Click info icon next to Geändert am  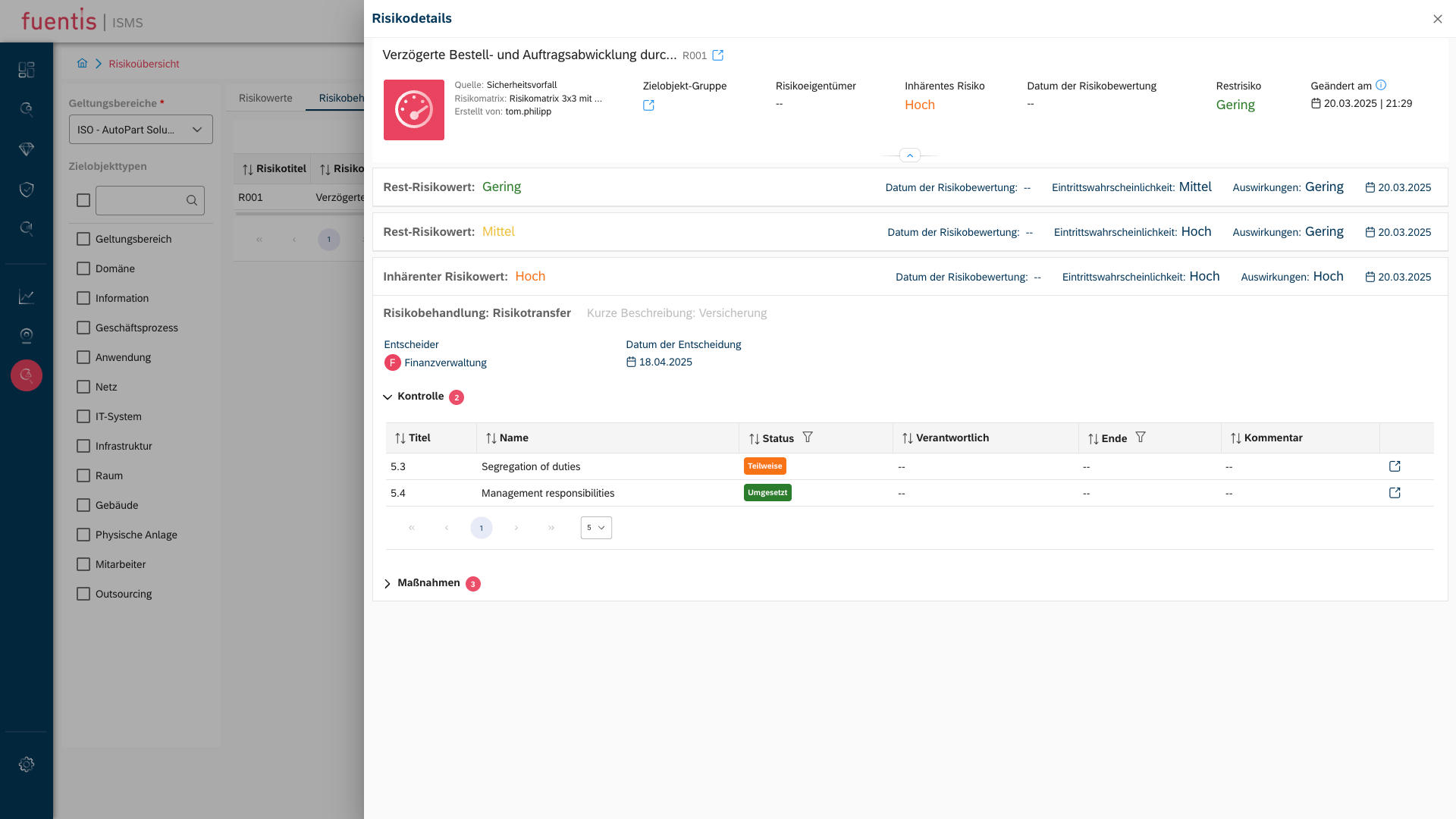pyautogui.click(x=1381, y=86)
